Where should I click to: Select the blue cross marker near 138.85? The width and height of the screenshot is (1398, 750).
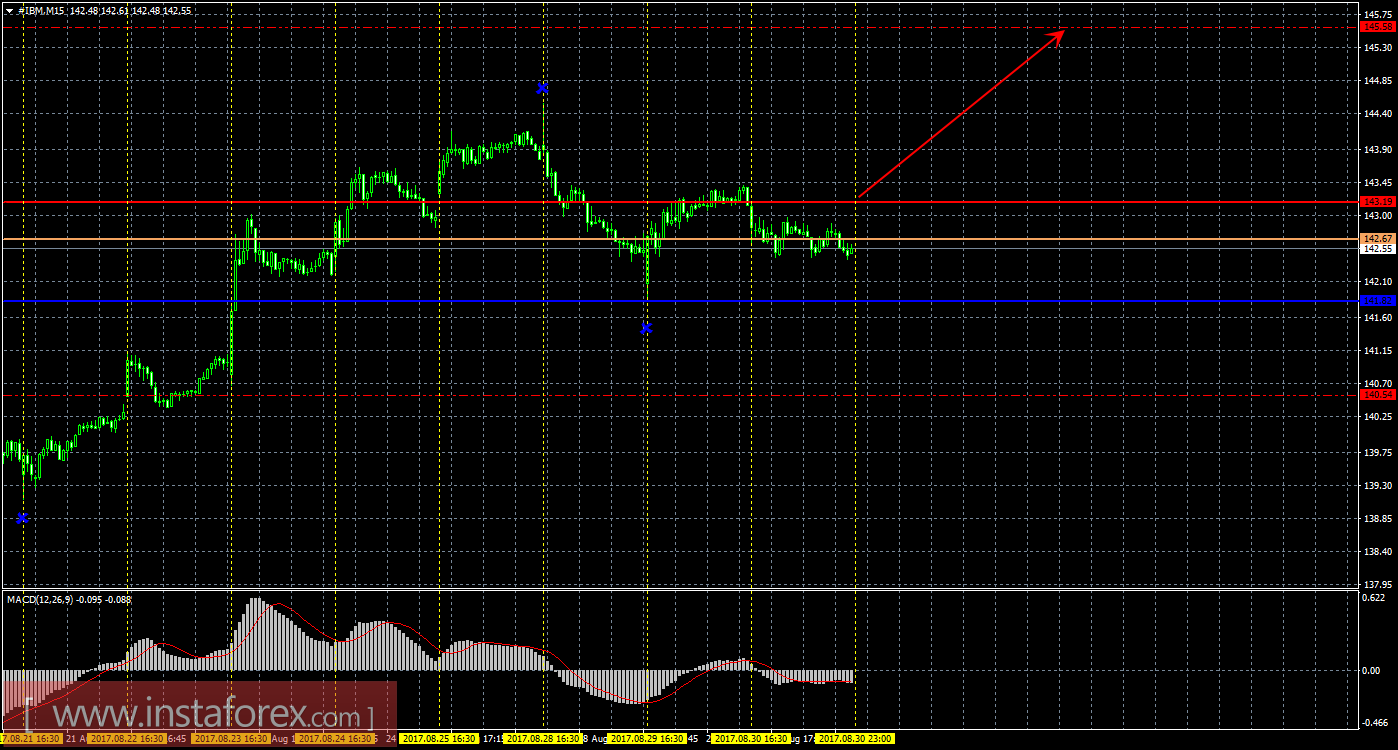pos(23,518)
